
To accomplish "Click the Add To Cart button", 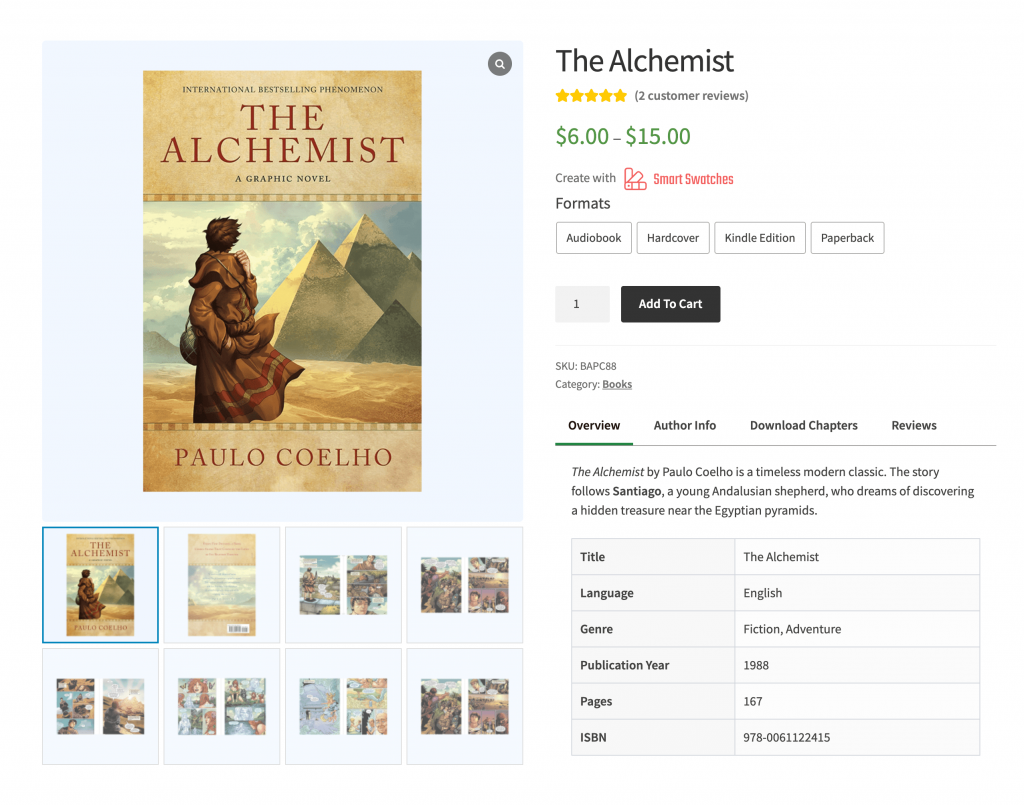I will [670, 304].
